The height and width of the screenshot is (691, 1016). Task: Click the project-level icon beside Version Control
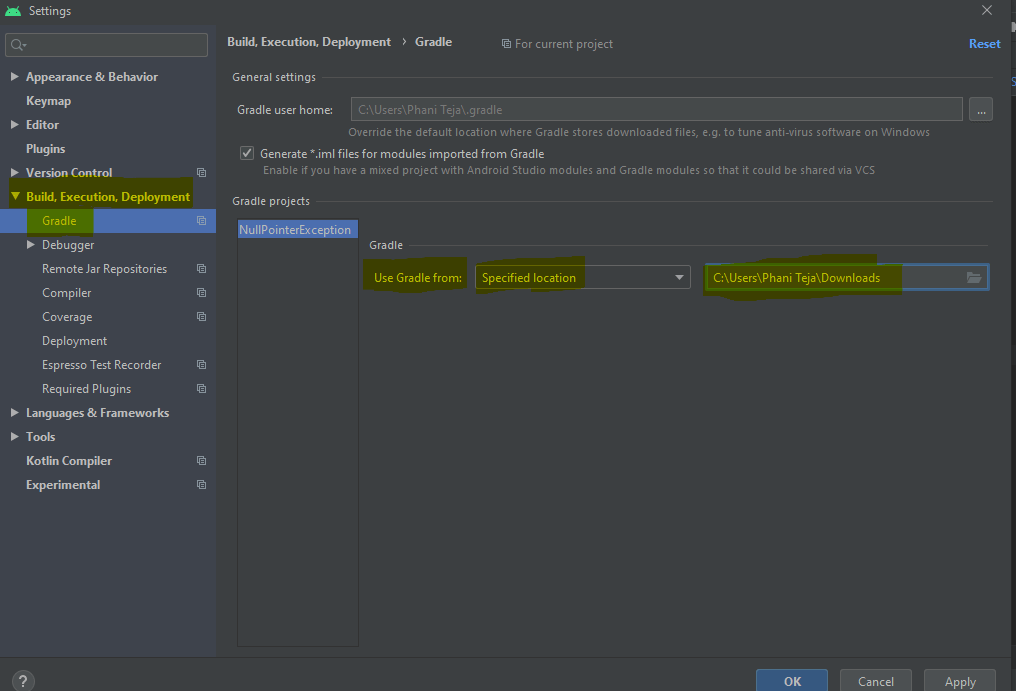pos(202,172)
